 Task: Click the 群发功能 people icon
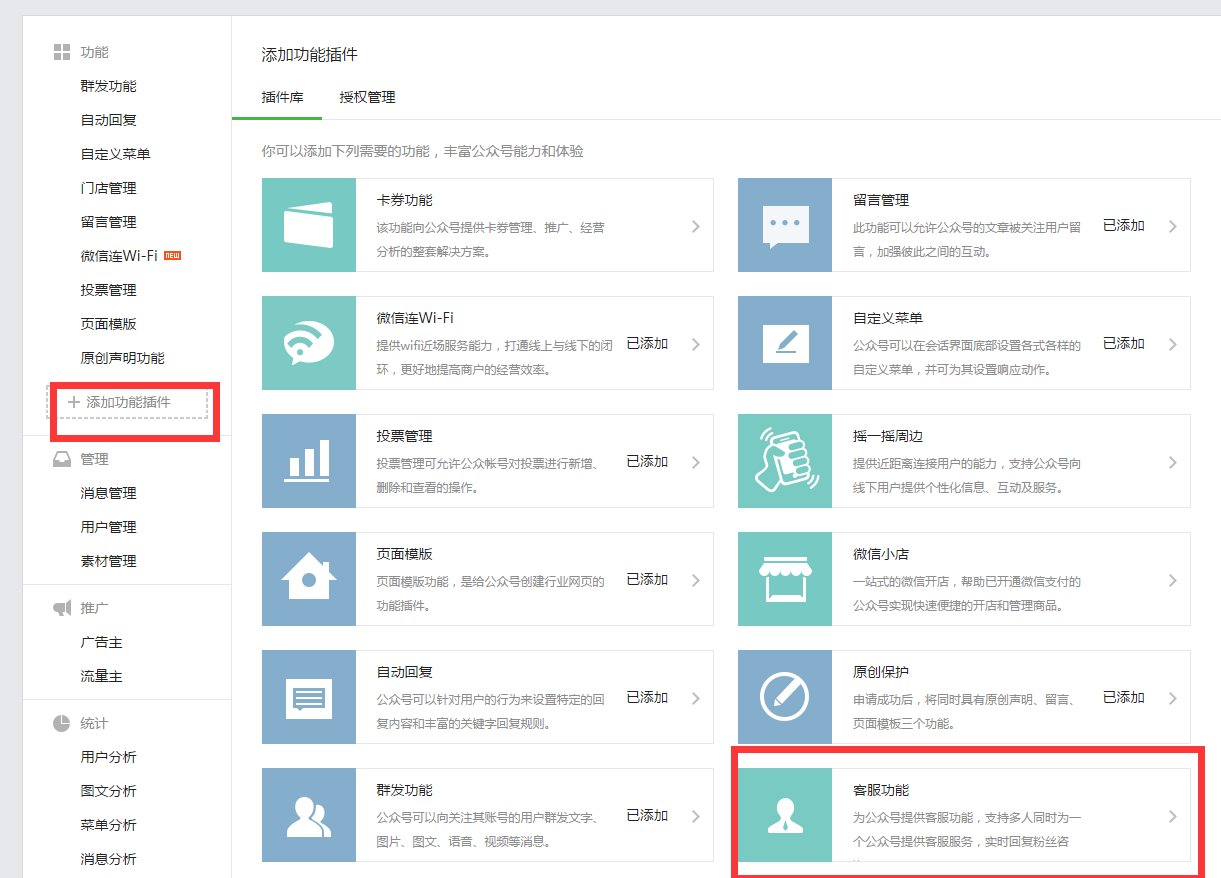(x=307, y=815)
